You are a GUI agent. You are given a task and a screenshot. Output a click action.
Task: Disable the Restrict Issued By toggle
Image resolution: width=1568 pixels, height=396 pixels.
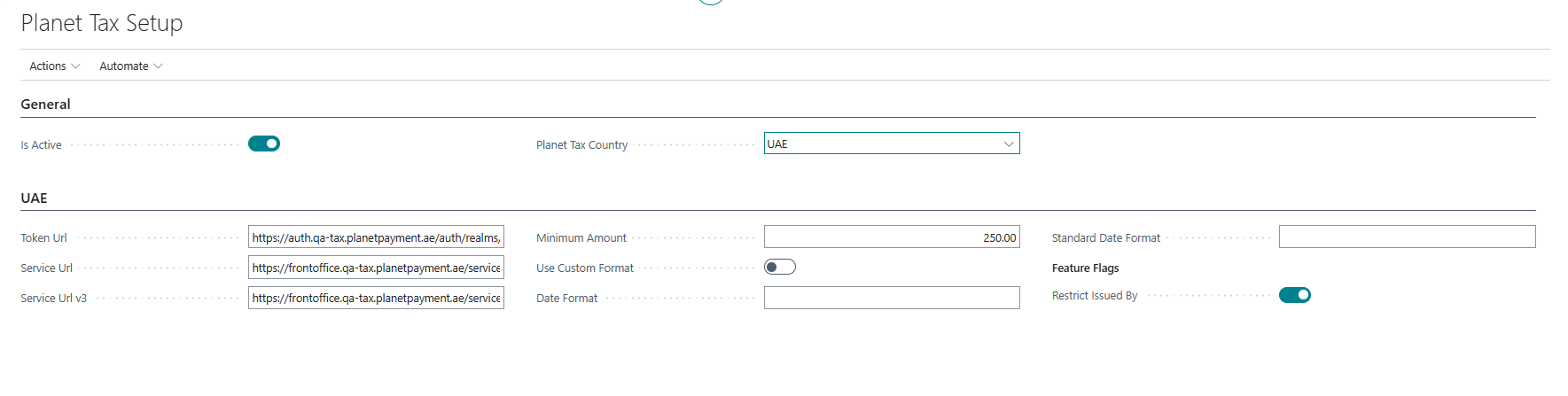click(x=1294, y=295)
